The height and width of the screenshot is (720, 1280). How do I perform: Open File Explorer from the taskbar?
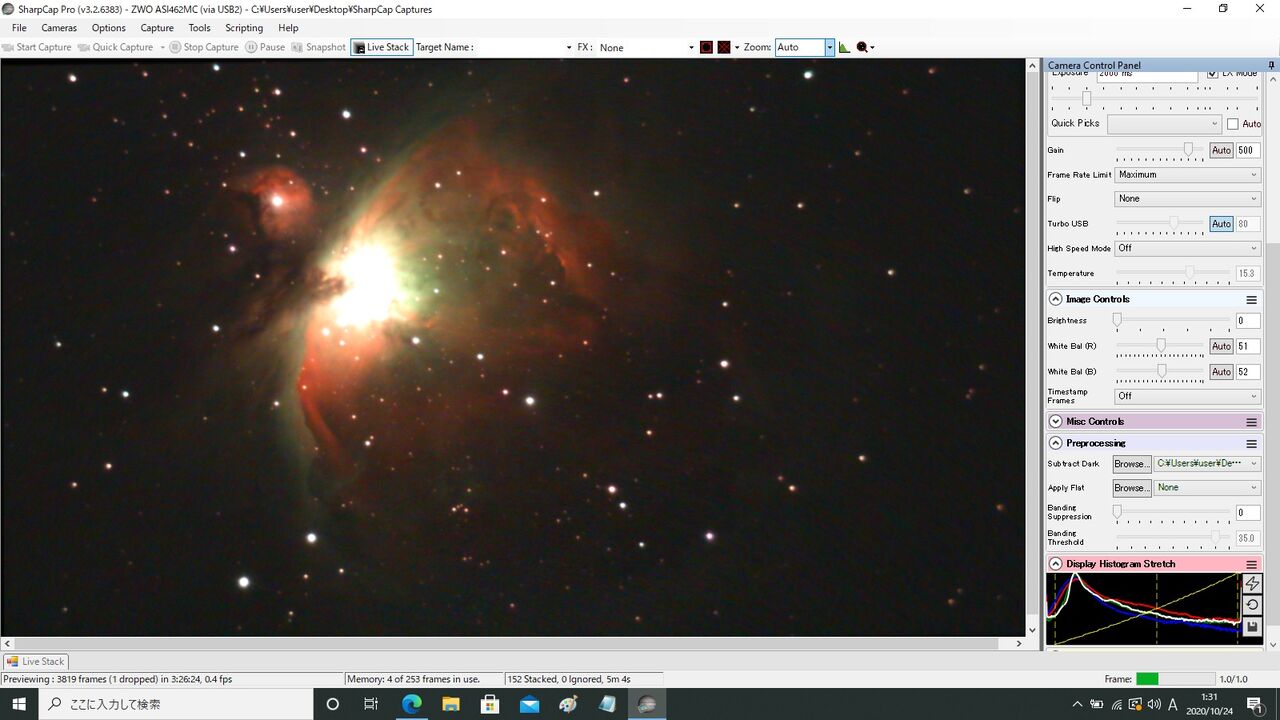tap(450, 704)
